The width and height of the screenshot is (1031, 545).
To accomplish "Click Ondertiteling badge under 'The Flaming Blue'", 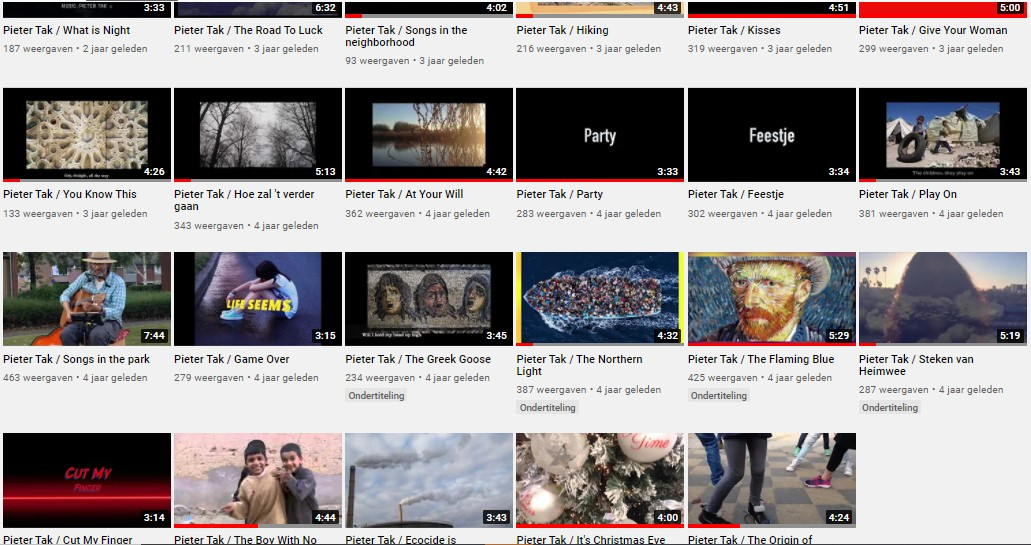I will tap(719, 396).
